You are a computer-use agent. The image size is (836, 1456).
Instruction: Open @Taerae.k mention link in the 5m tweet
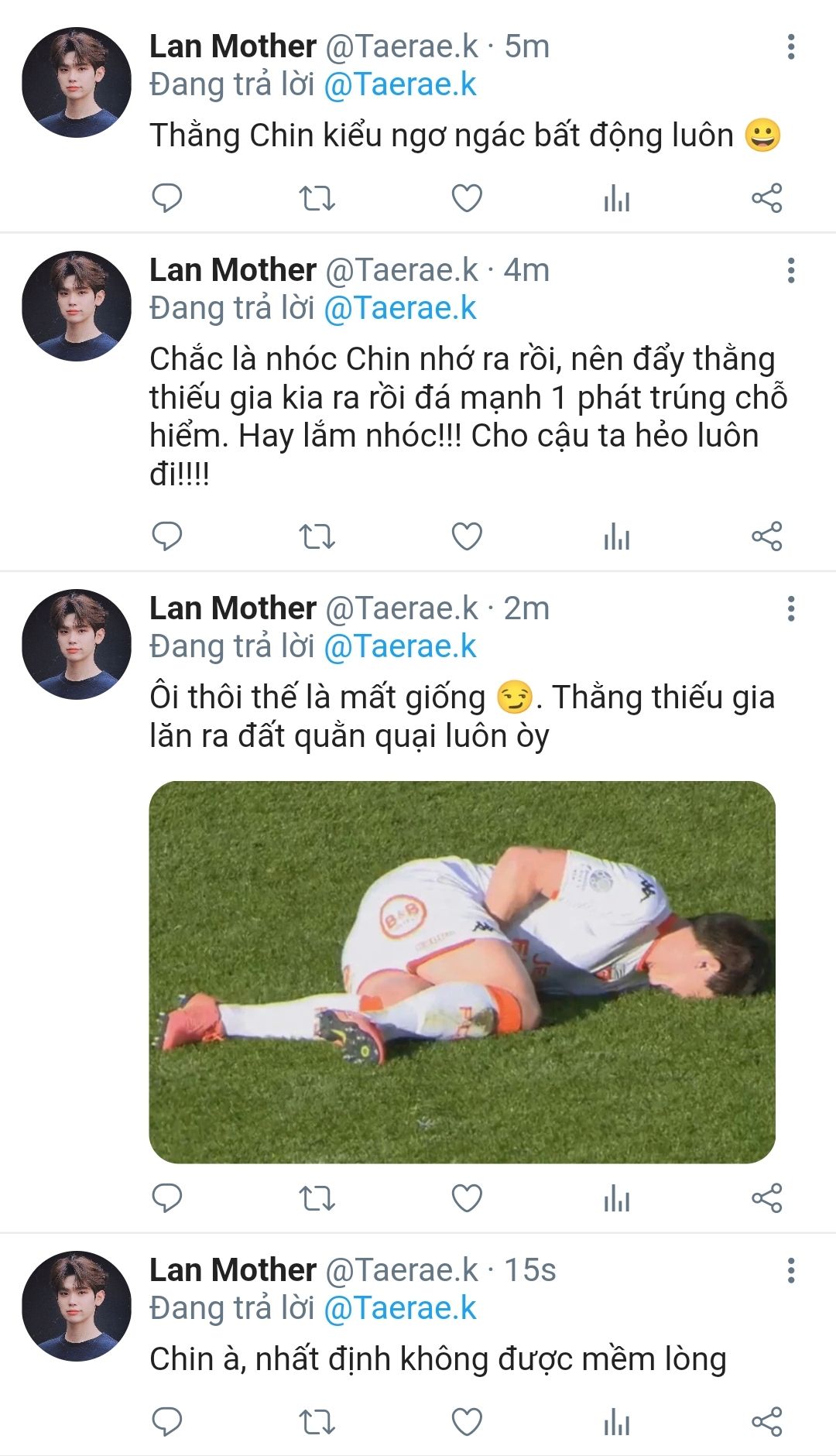(x=399, y=85)
